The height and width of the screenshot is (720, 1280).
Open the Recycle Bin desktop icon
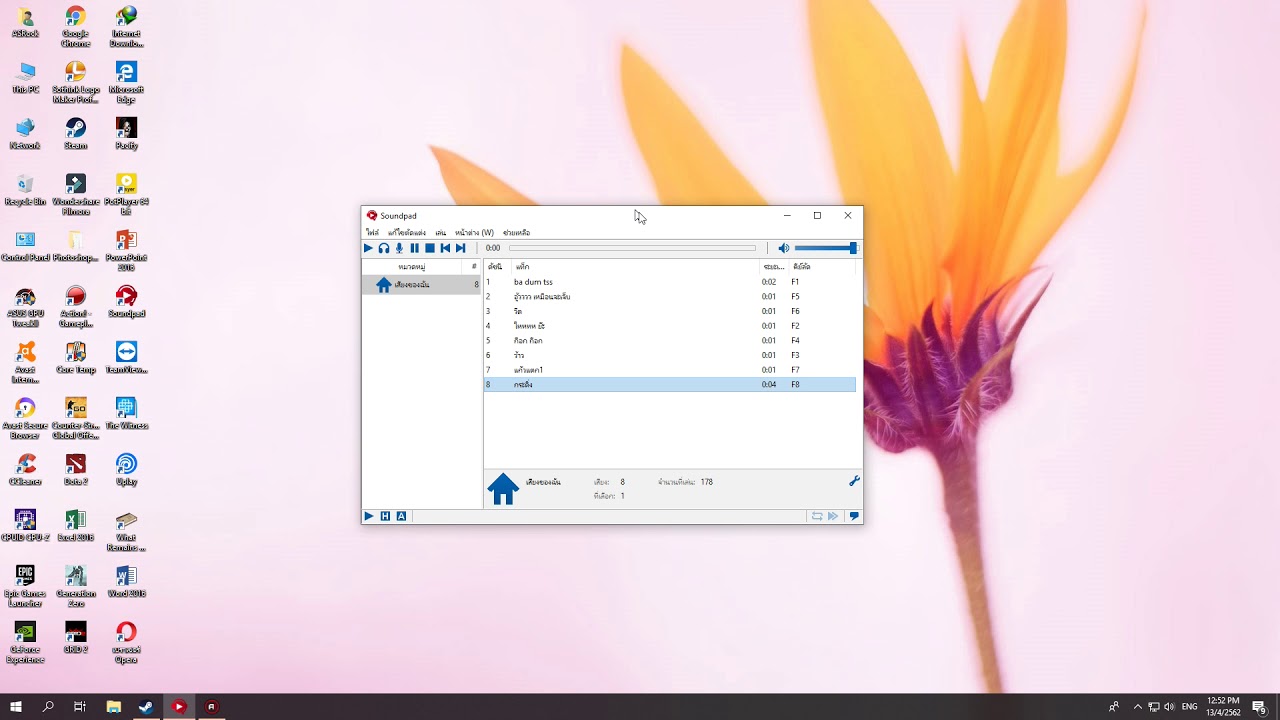tap(25, 190)
